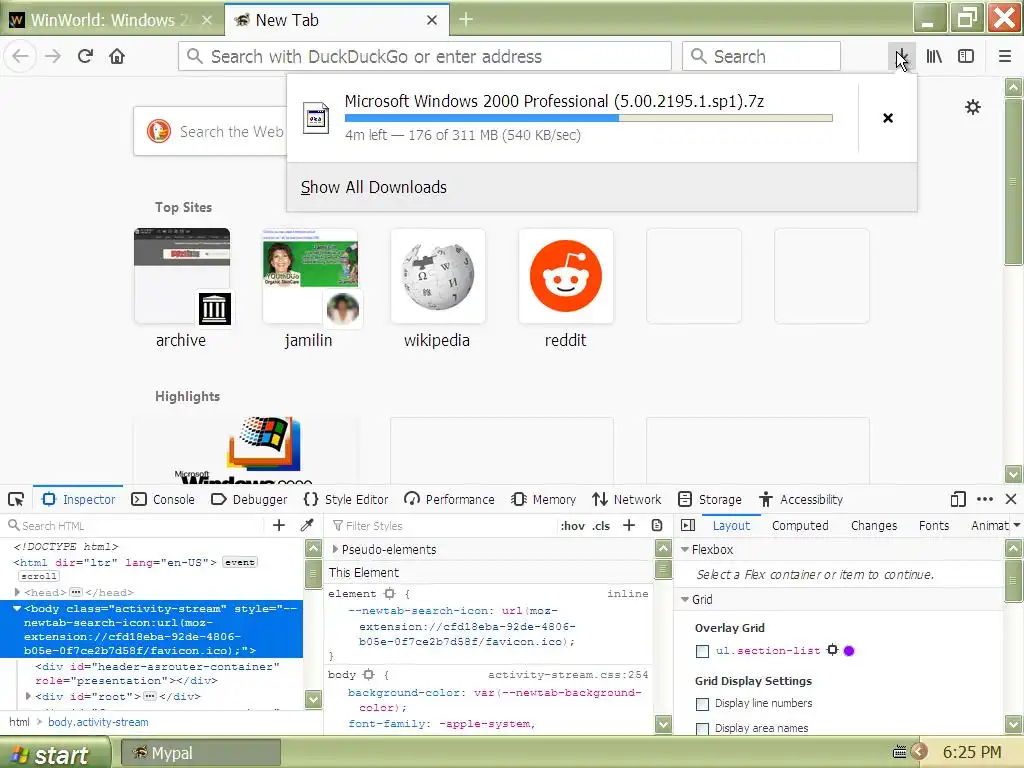Open the Style Editor tab
The width and height of the screenshot is (1024, 768).
click(346, 500)
